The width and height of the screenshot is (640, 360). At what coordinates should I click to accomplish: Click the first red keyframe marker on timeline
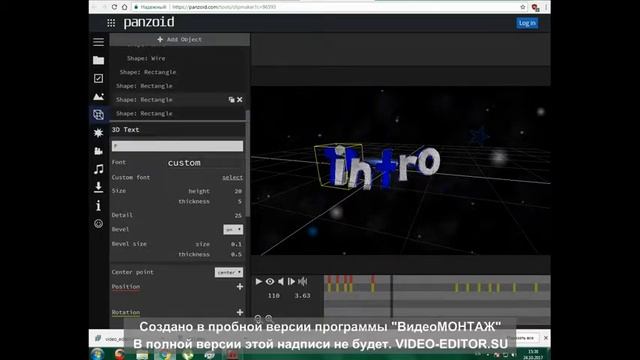click(329, 279)
